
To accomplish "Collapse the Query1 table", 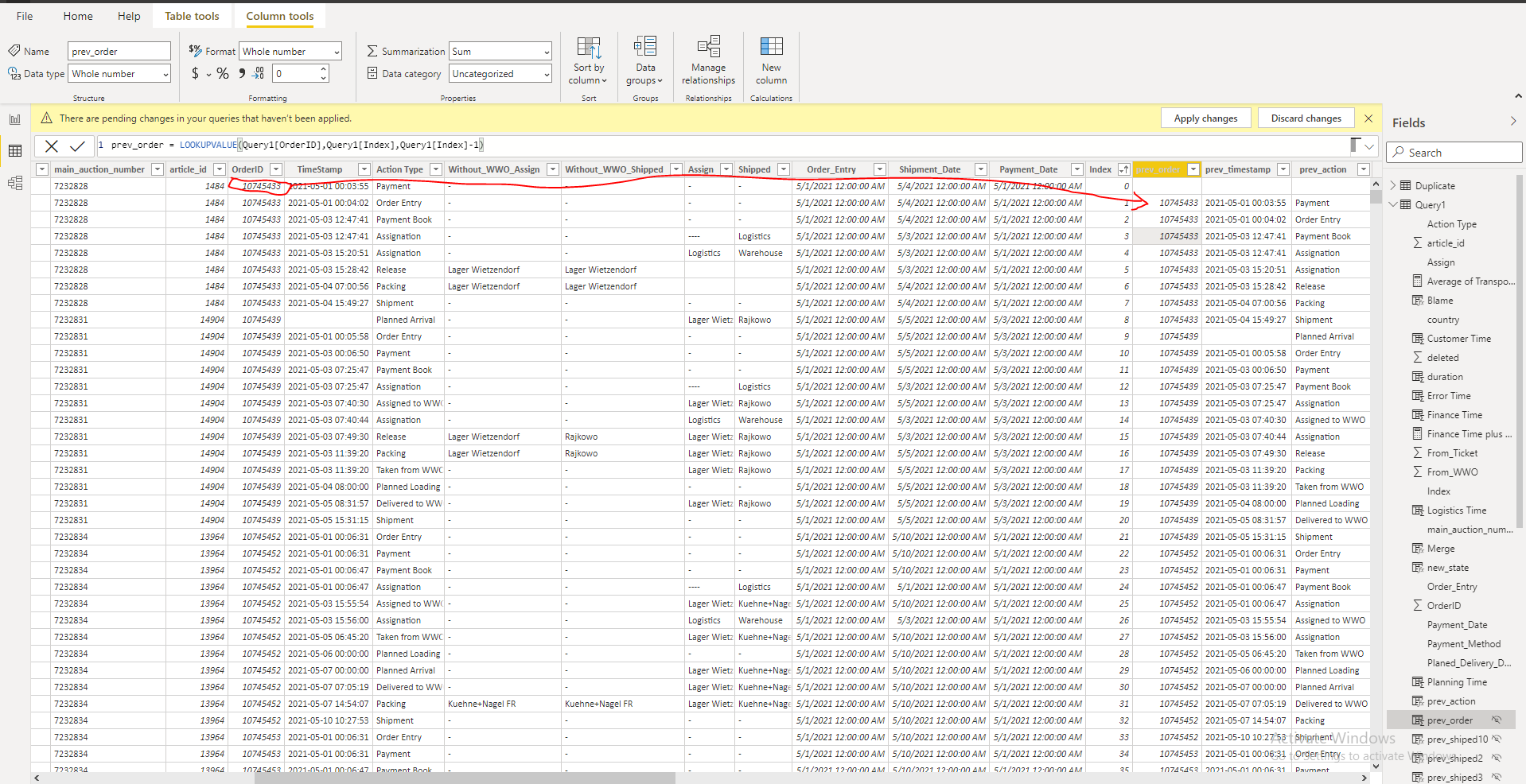I will tap(1393, 204).
